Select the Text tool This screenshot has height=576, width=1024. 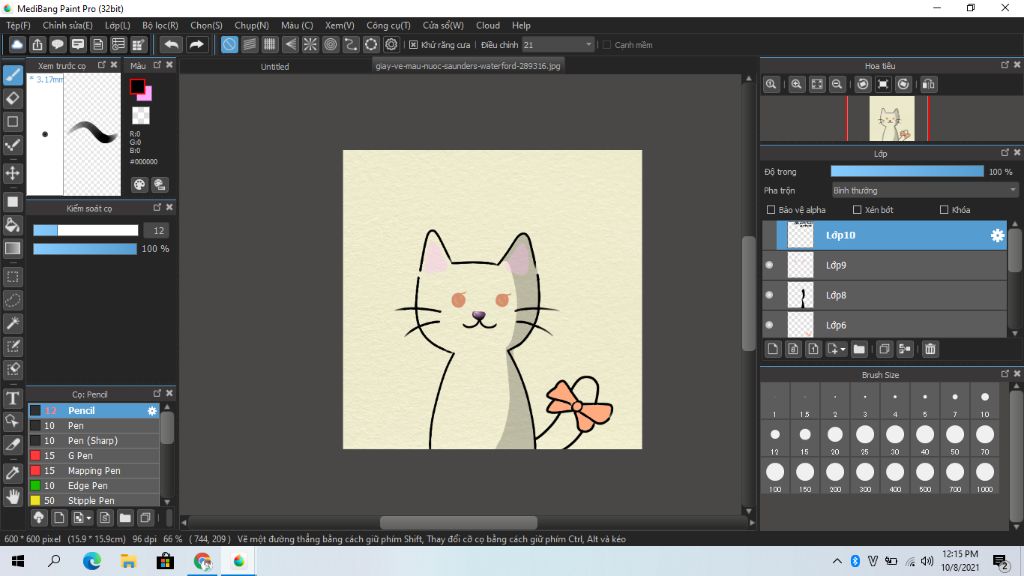[13, 398]
